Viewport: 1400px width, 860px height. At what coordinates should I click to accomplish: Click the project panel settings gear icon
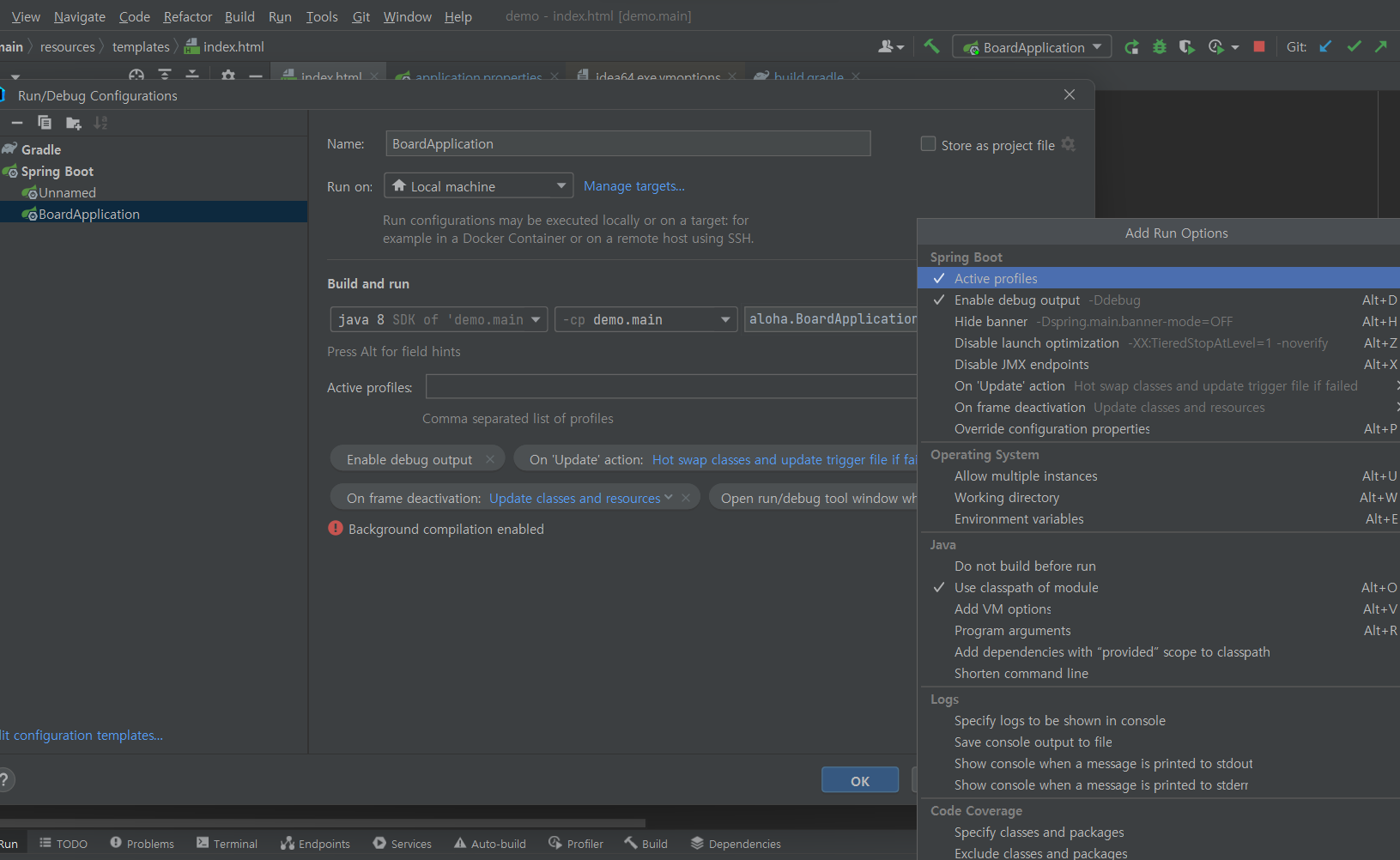[x=227, y=76]
